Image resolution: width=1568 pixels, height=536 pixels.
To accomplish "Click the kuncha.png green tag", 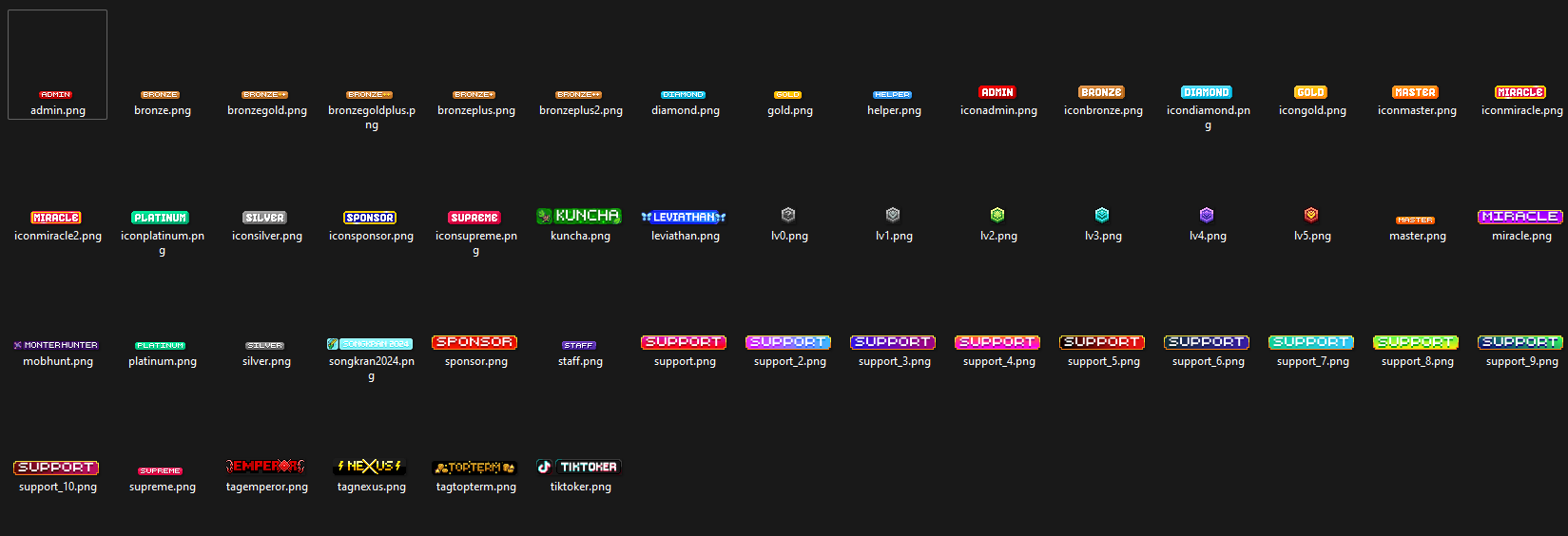I will [579, 216].
